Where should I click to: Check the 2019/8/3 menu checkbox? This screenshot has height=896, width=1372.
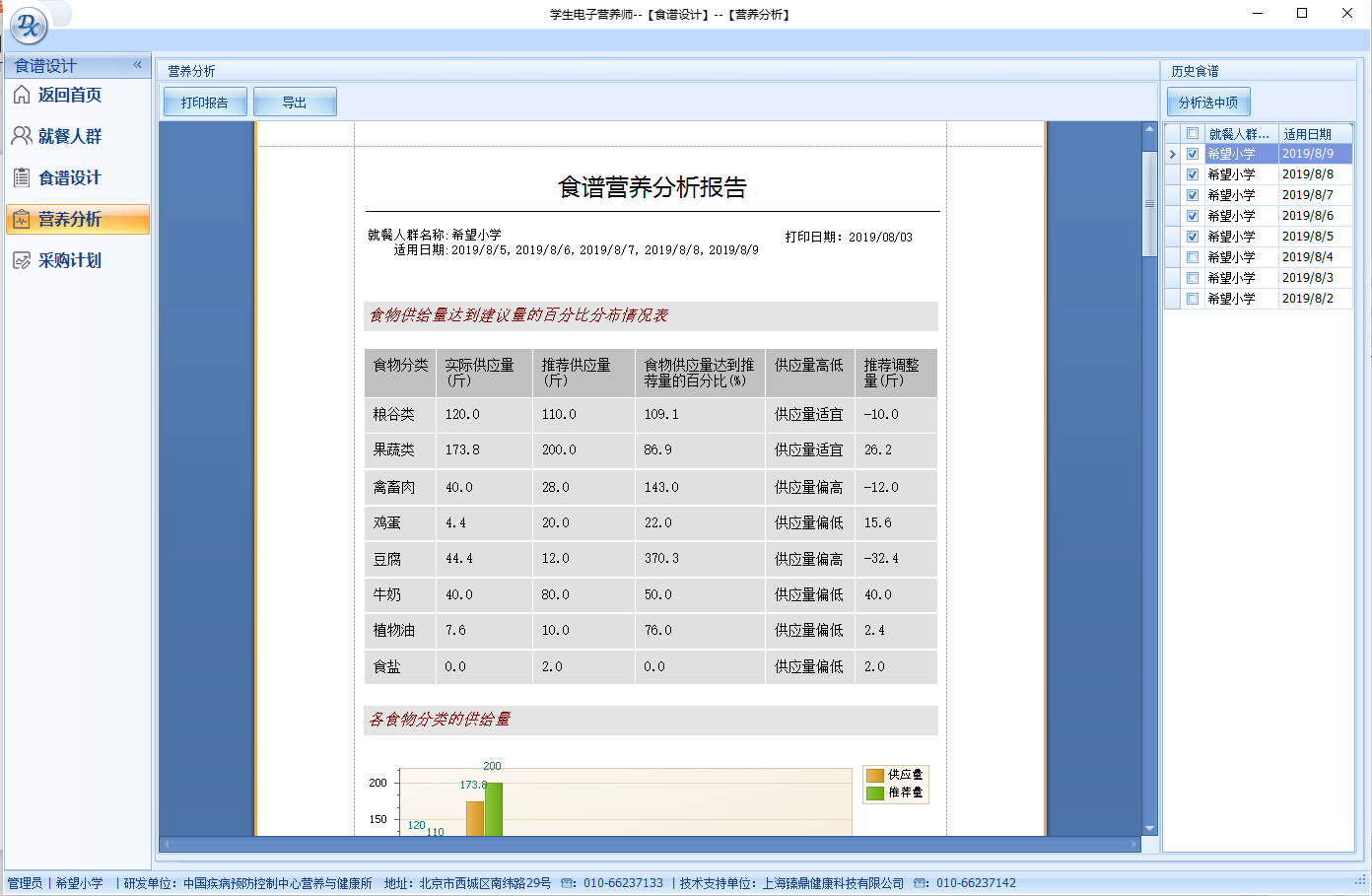[1193, 278]
